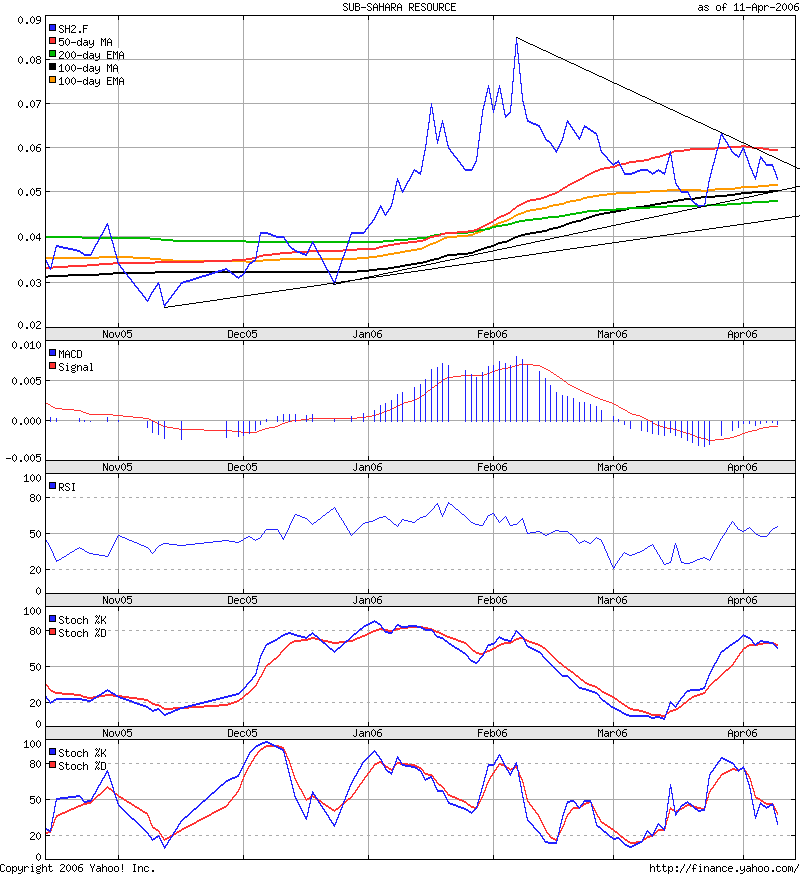Click the blue MACD legend swatch
800x874 pixels.
click(x=53, y=354)
